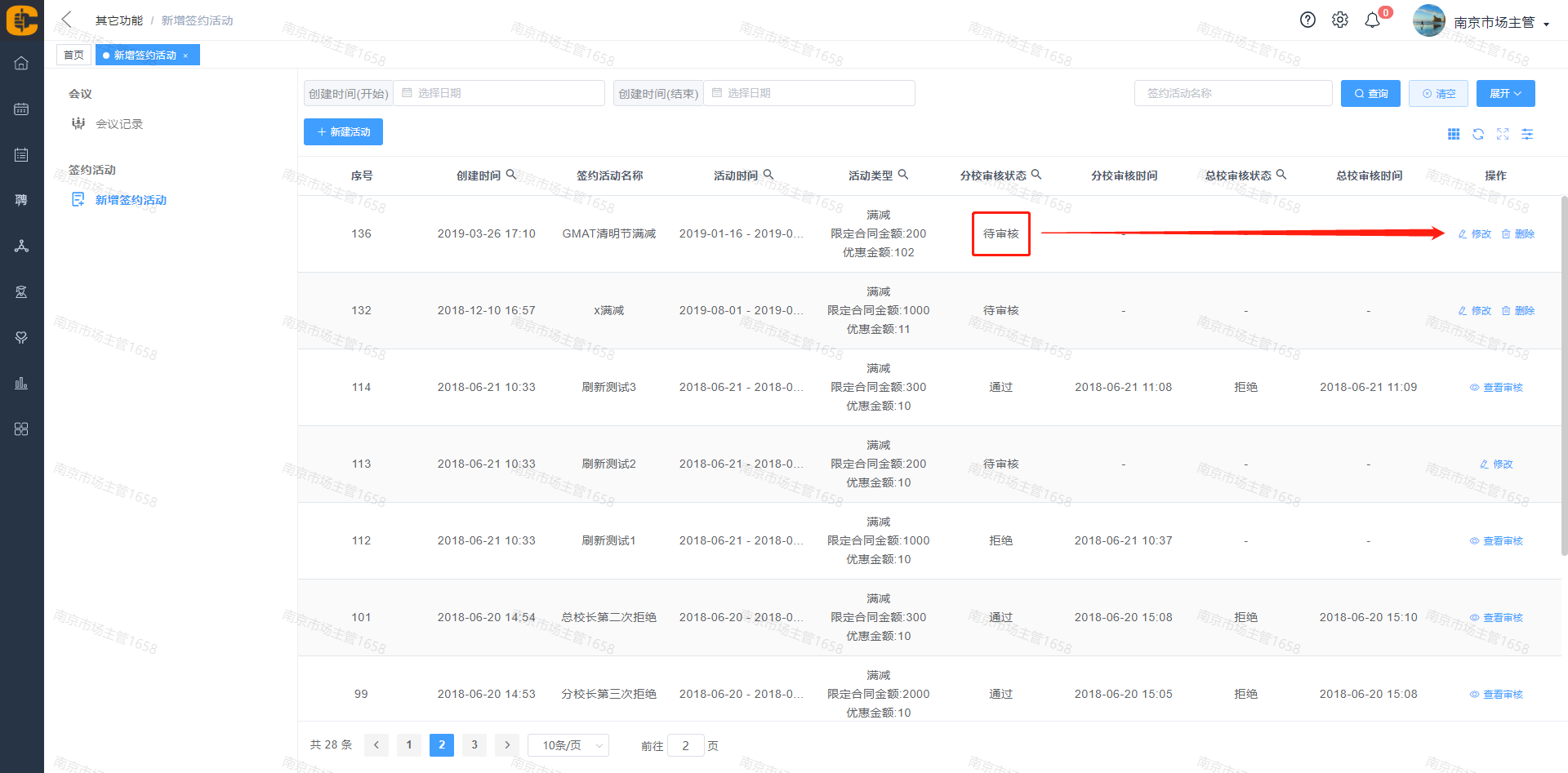This screenshot has height=773, width=1568.
Task: Toggle fullscreen table view icon
Action: click(1503, 134)
